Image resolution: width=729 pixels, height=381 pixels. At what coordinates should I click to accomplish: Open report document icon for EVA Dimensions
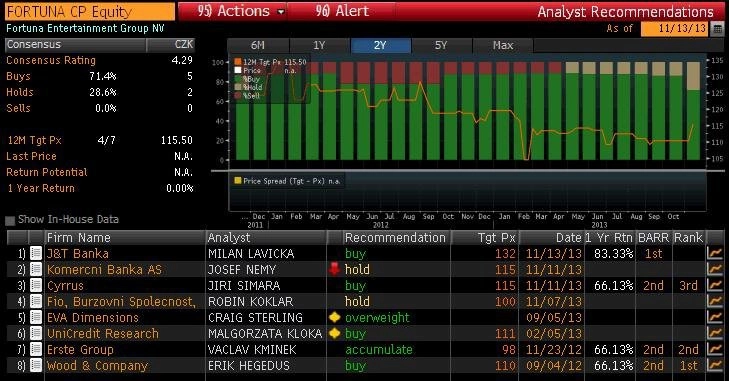[36, 318]
